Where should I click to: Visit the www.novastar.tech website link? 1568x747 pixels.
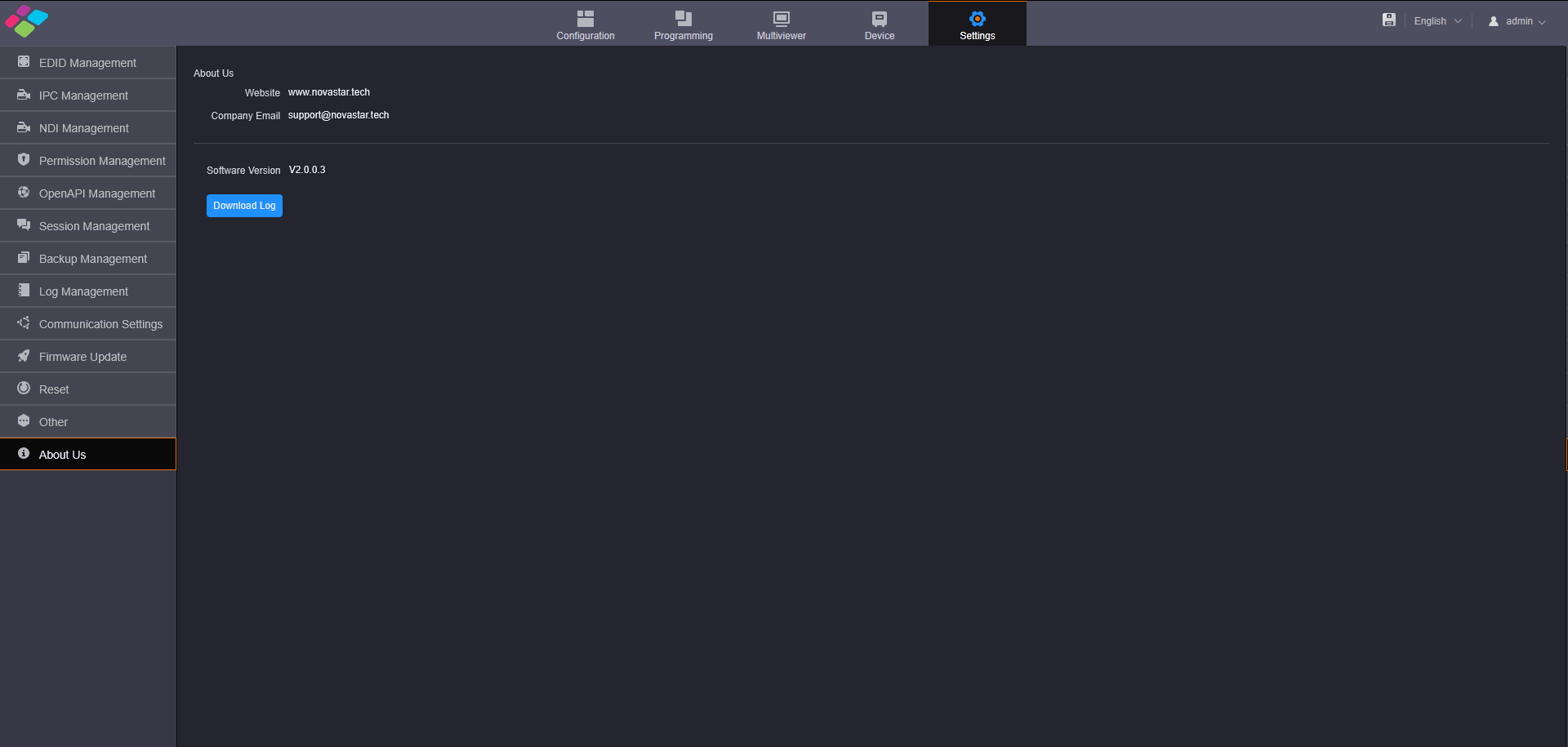[329, 92]
